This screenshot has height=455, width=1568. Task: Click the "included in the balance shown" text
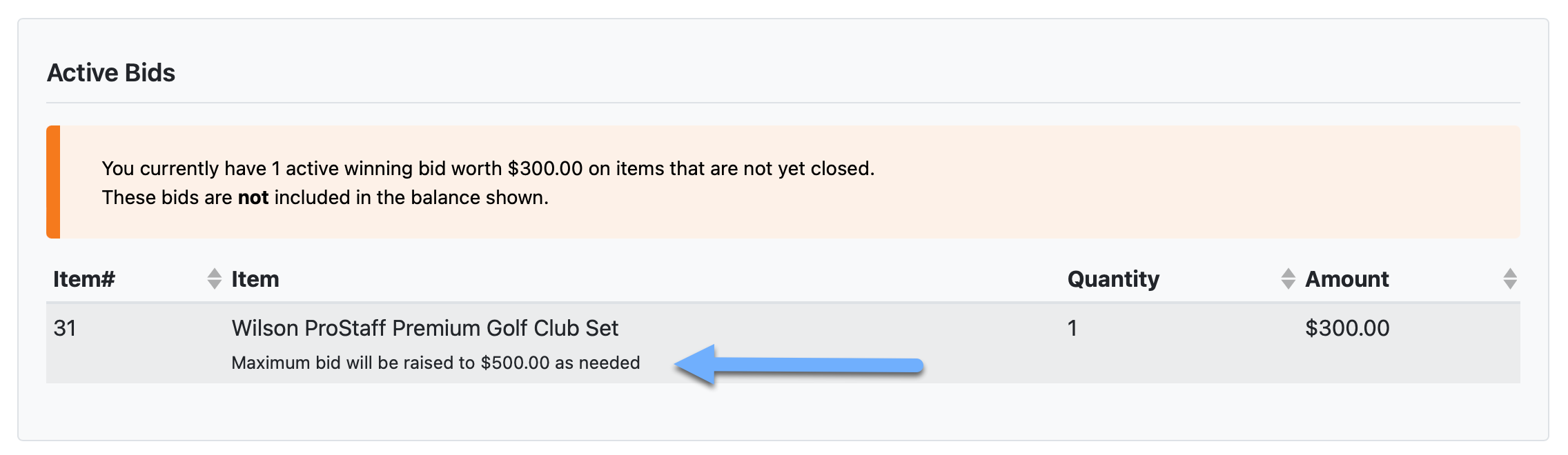point(411,198)
